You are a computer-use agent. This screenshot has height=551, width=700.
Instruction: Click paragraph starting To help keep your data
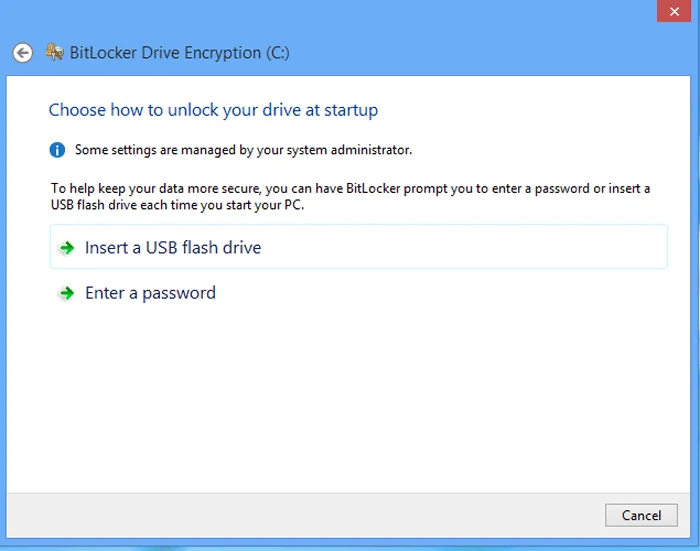(350, 196)
